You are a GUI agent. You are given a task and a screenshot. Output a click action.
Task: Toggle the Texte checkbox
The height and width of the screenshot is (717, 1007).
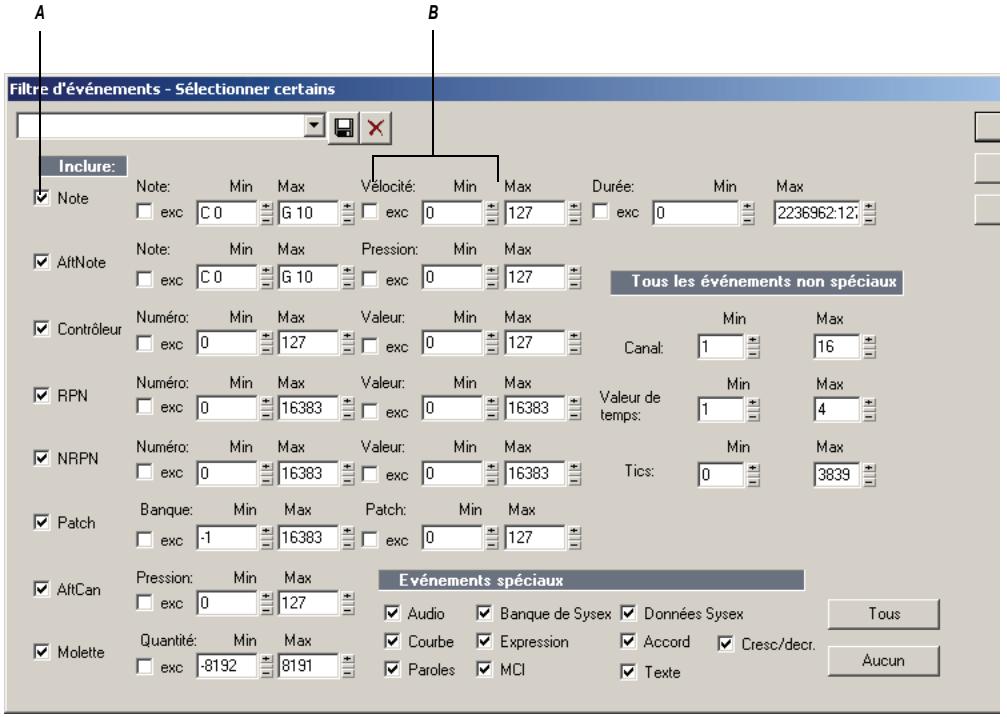click(x=628, y=672)
